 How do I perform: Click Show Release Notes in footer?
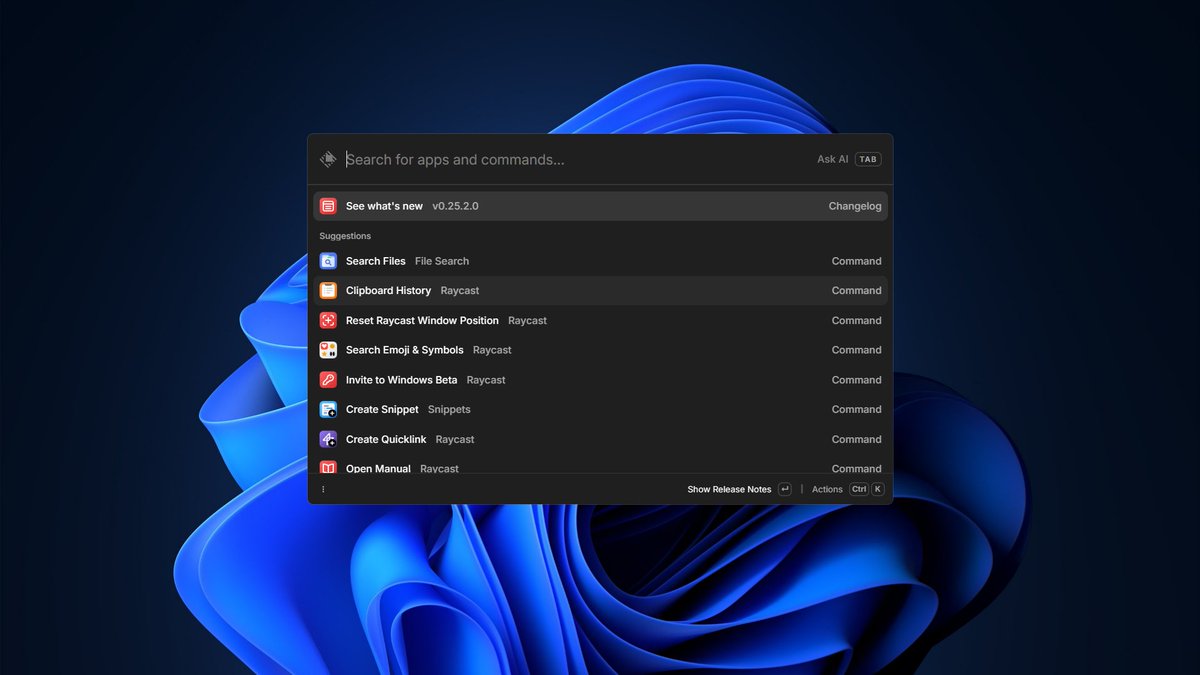(x=729, y=489)
